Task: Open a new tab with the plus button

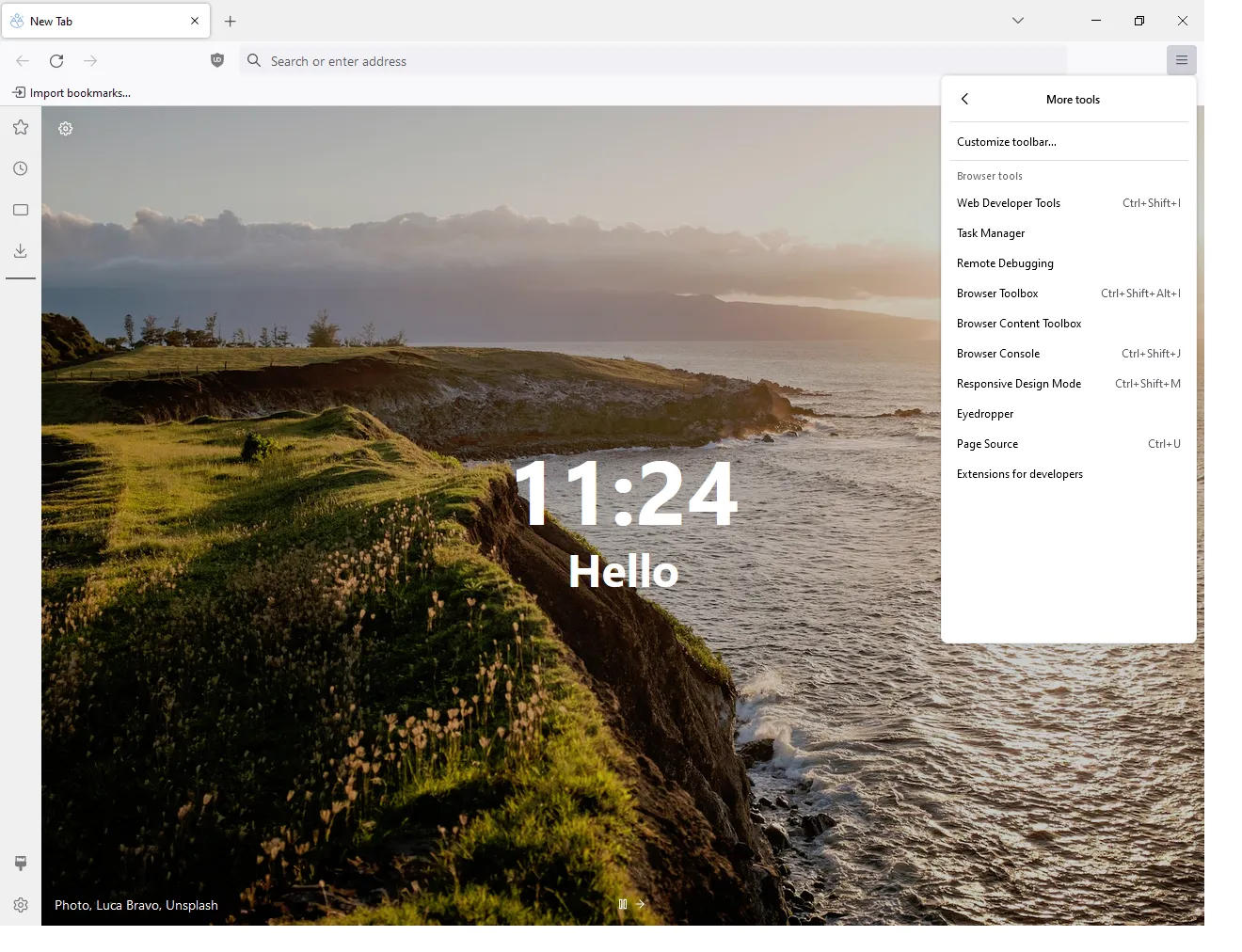Action: pos(230,21)
